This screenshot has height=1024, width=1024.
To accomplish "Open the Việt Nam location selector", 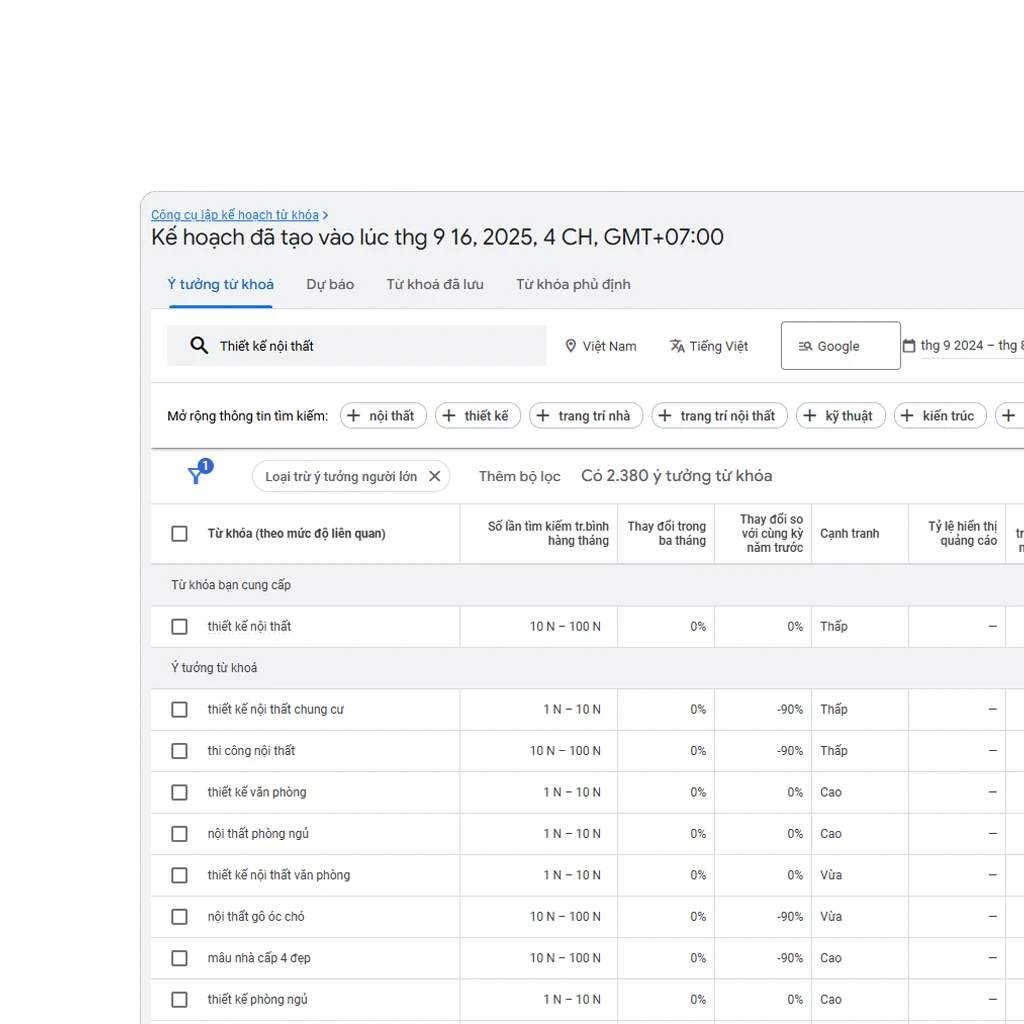I will (608, 345).
